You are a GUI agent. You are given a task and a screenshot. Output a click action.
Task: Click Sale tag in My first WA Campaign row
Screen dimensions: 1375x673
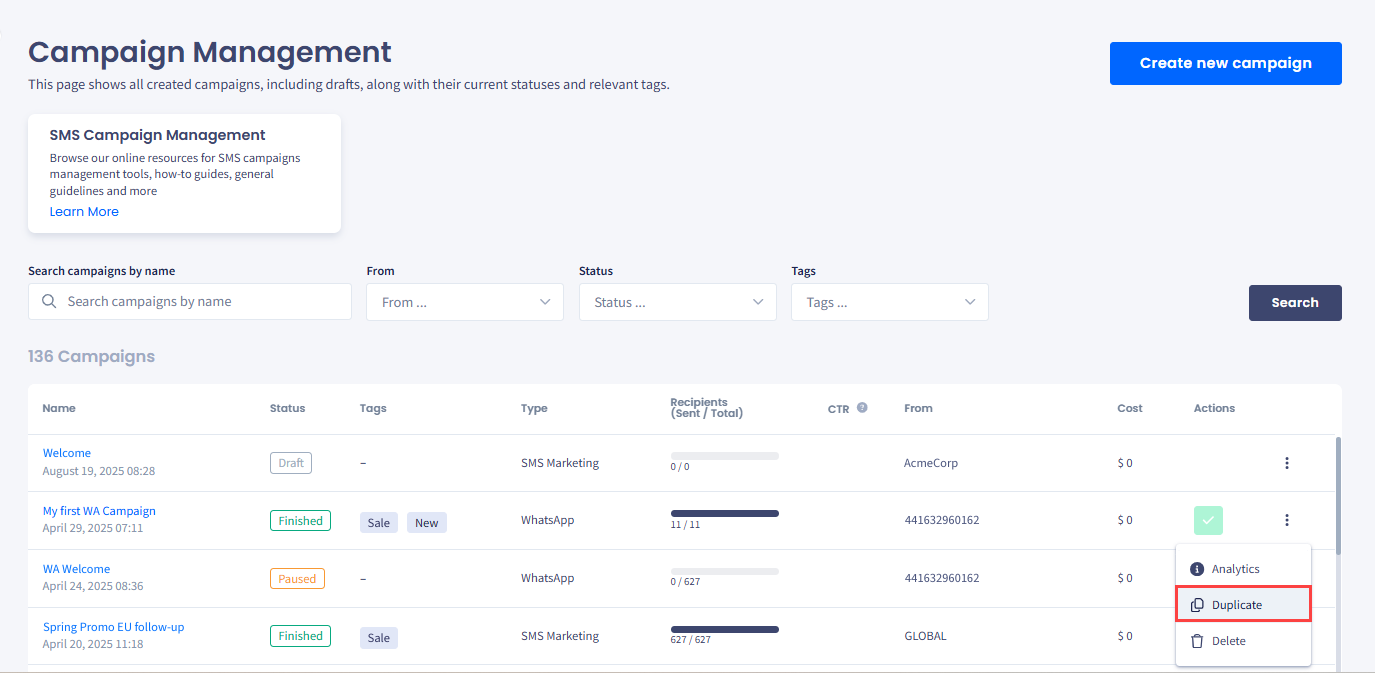[x=379, y=523]
